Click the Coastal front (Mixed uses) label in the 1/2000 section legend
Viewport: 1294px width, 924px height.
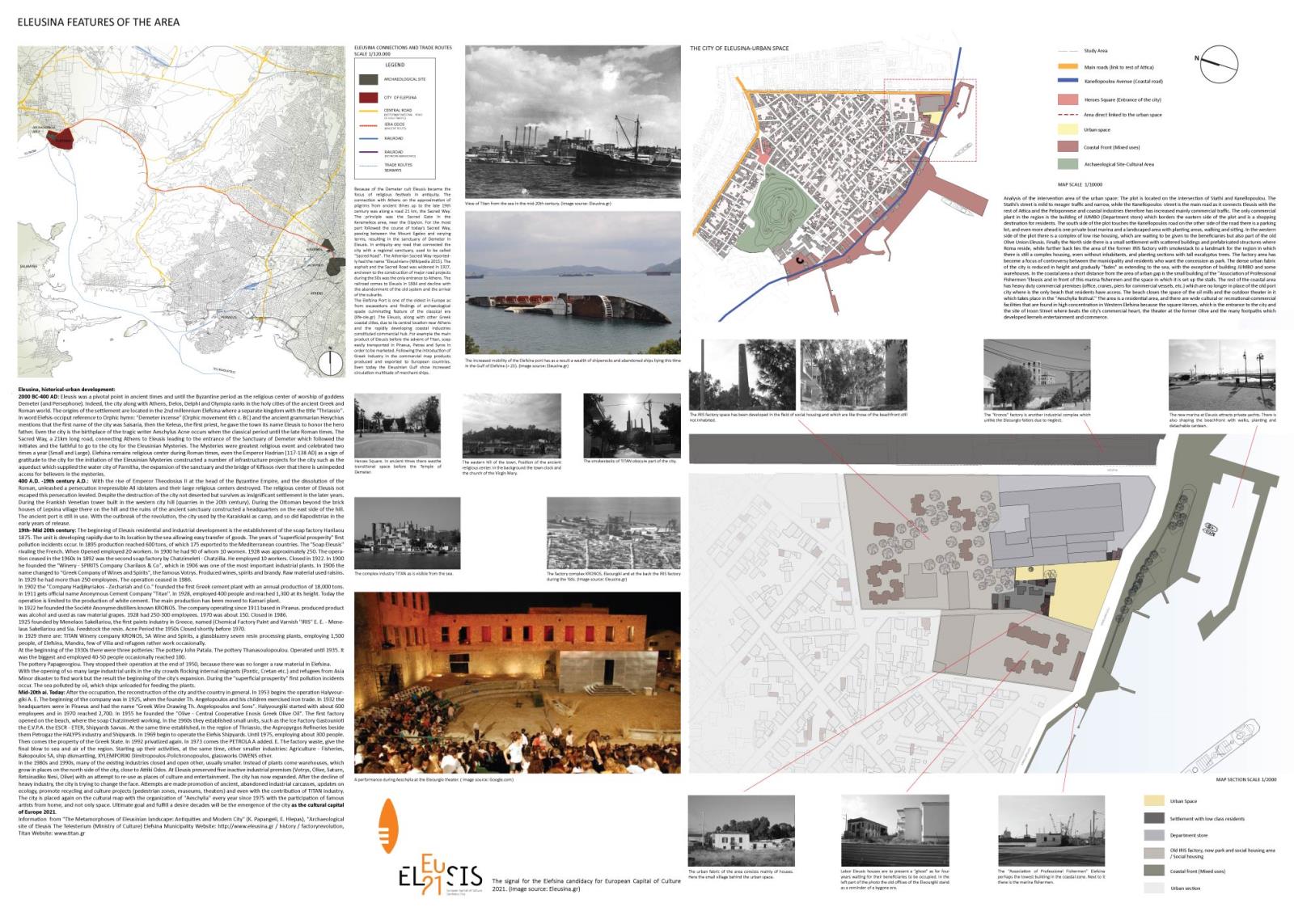(x=1197, y=871)
